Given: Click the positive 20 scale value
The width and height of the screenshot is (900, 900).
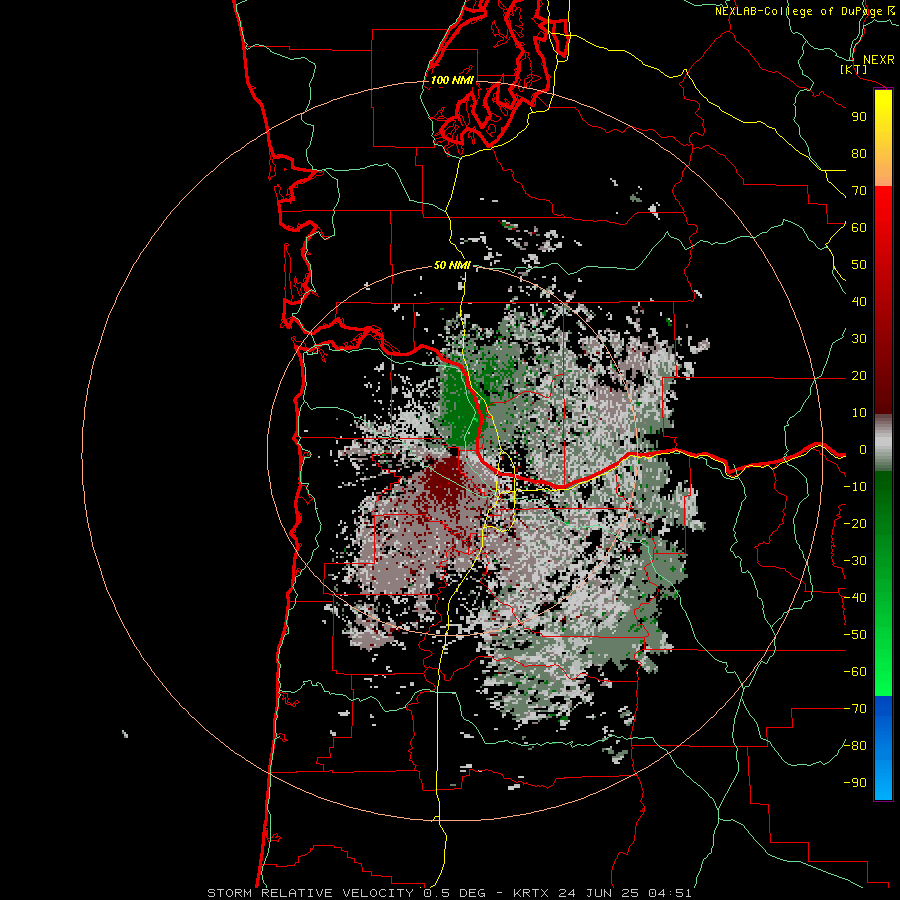Looking at the screenshot, I should (x=859, y=376).
